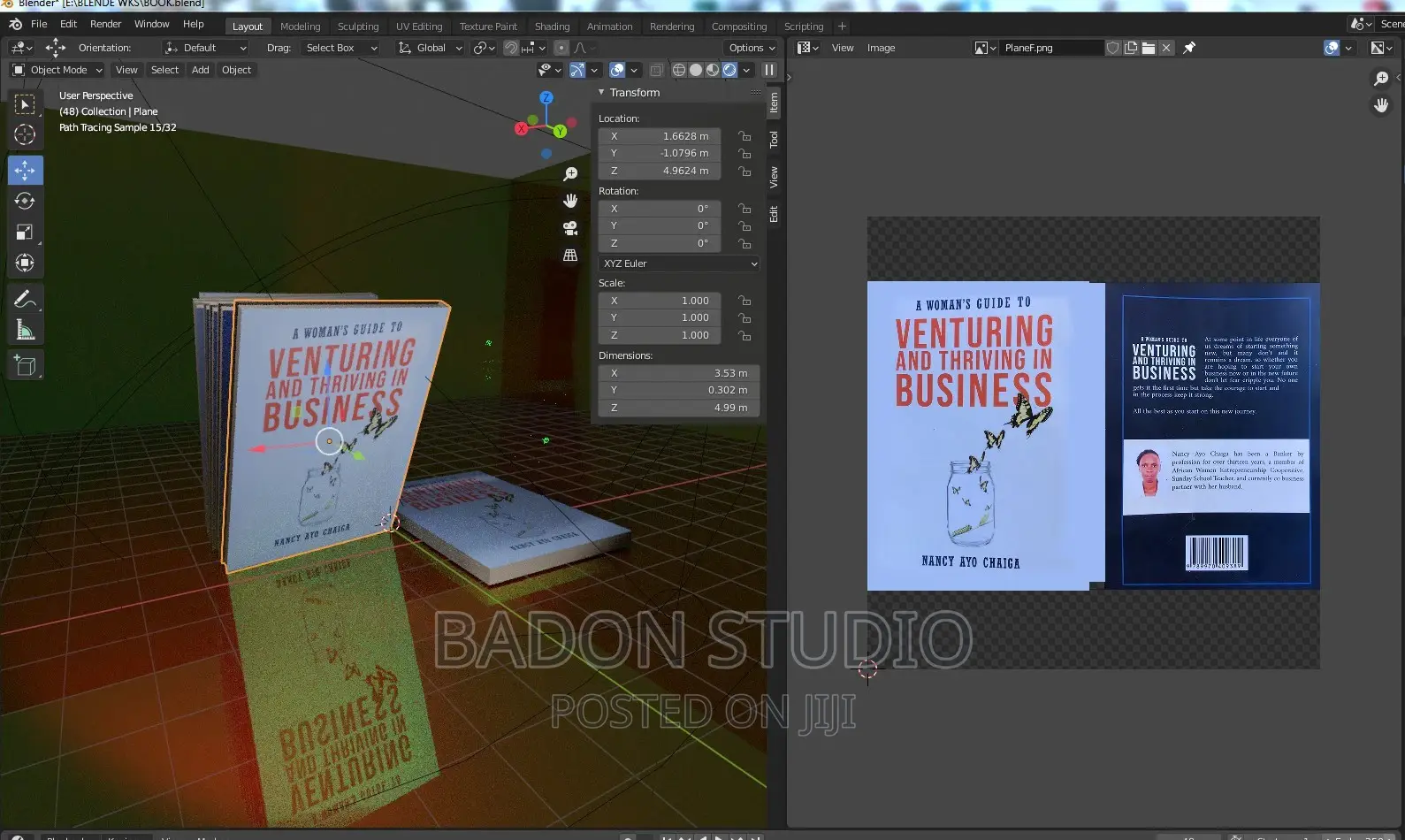Screen dimensions: 1405x840
Task: Add a workspace with the plus button
Action: tap(842, 27)
